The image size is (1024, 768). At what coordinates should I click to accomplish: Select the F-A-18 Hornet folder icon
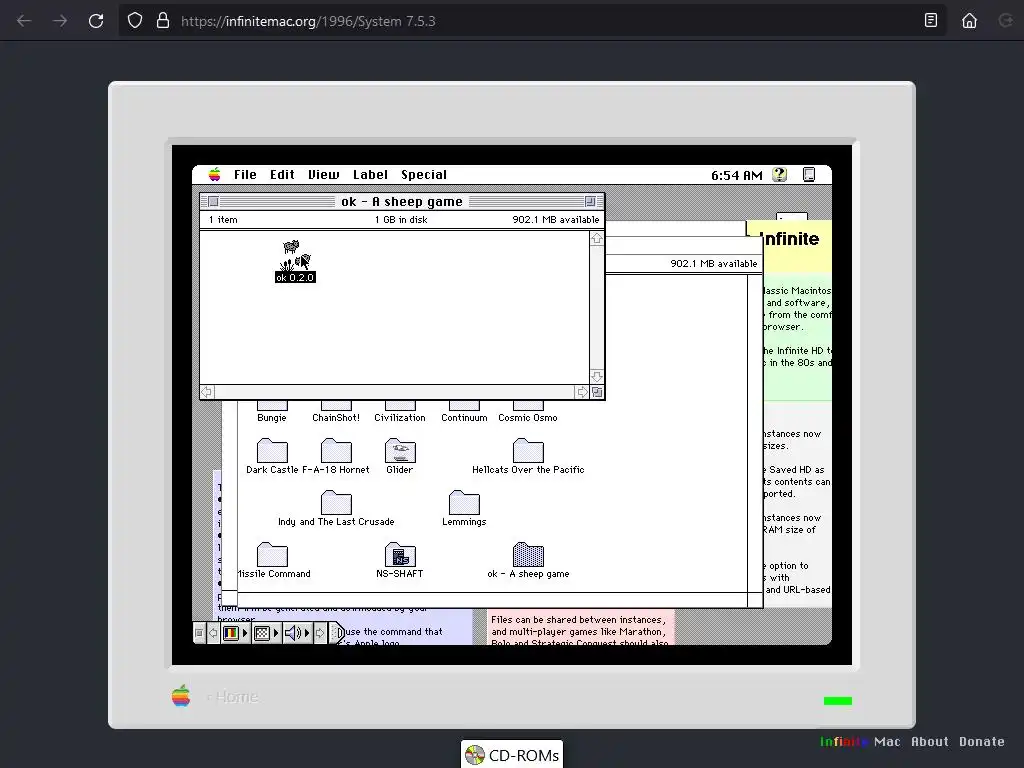[x=336, y=451]
